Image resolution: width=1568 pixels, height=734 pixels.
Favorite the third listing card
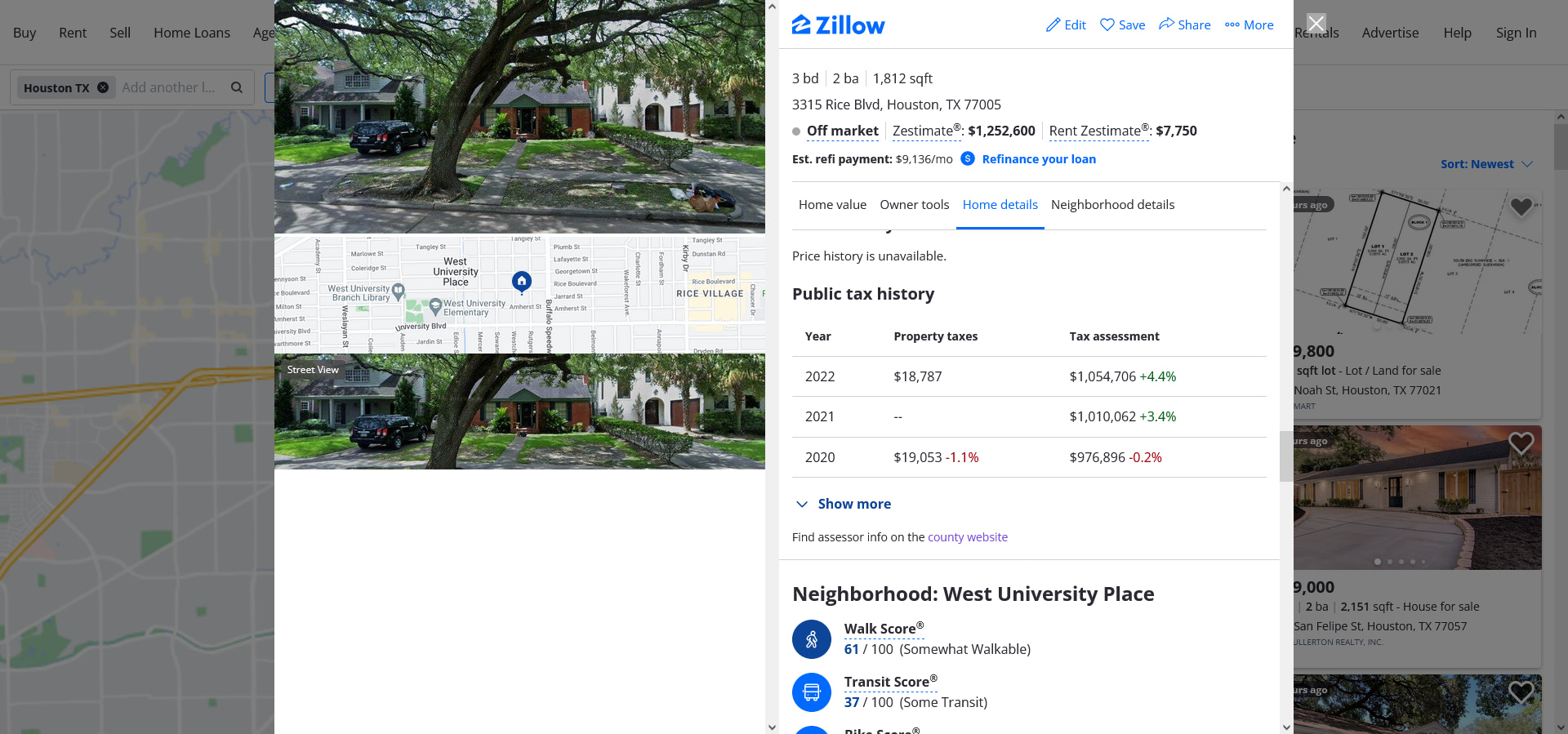click(1521, 692)
